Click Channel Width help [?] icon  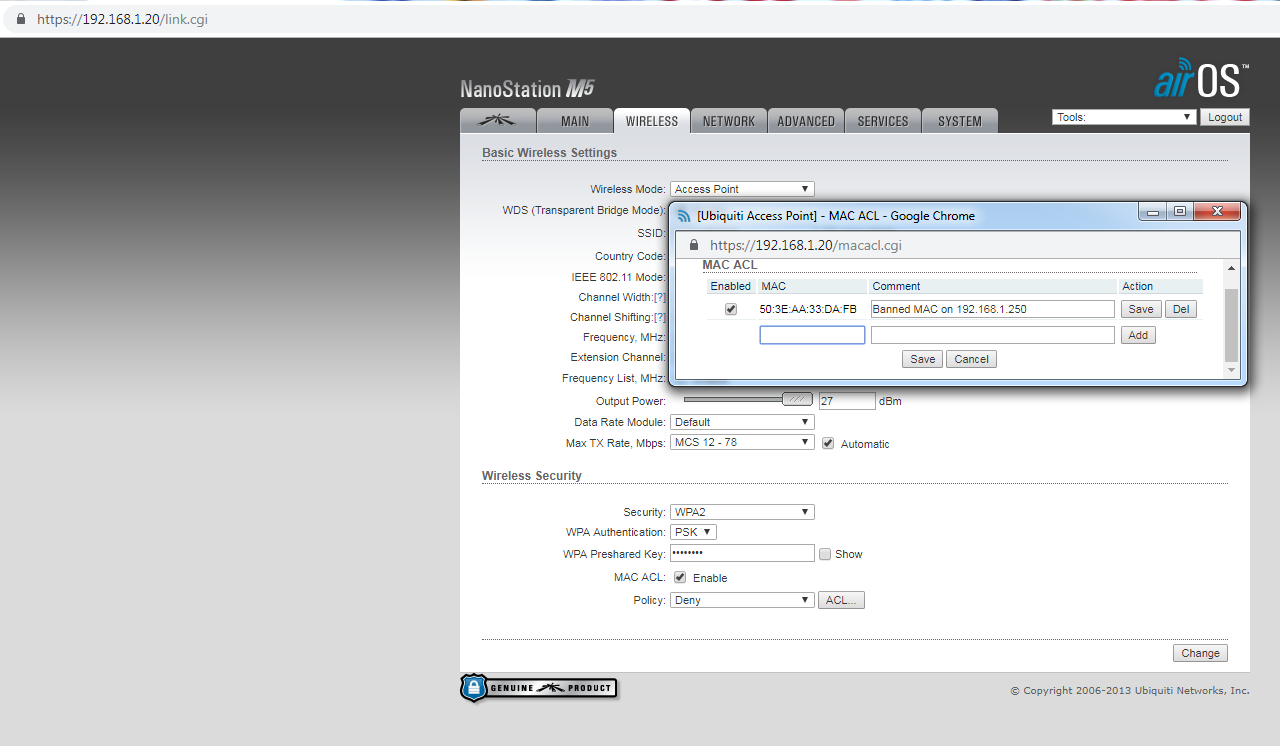[660, 297]
